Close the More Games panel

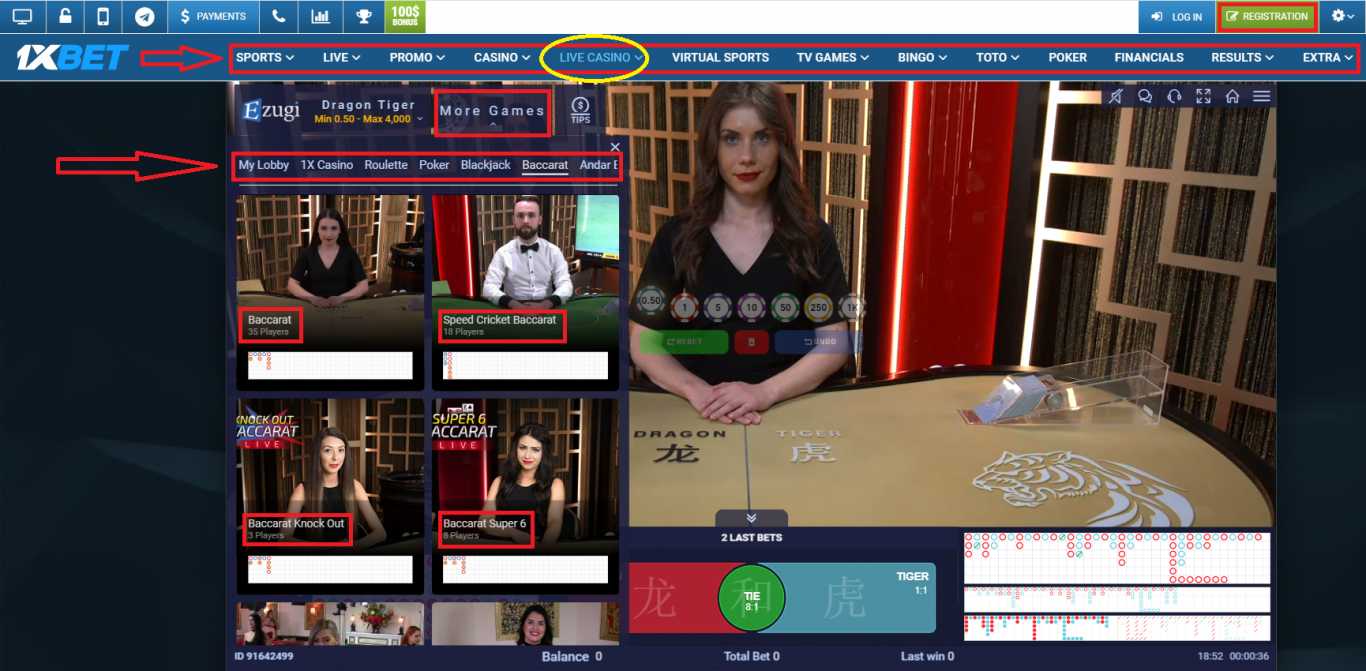615,147
